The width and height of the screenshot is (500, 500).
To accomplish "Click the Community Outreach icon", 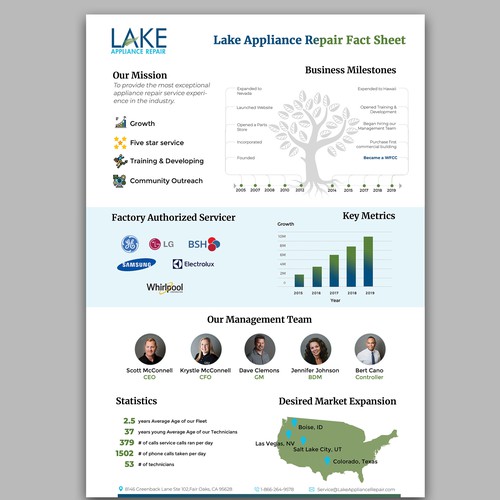I will [120, 181].
